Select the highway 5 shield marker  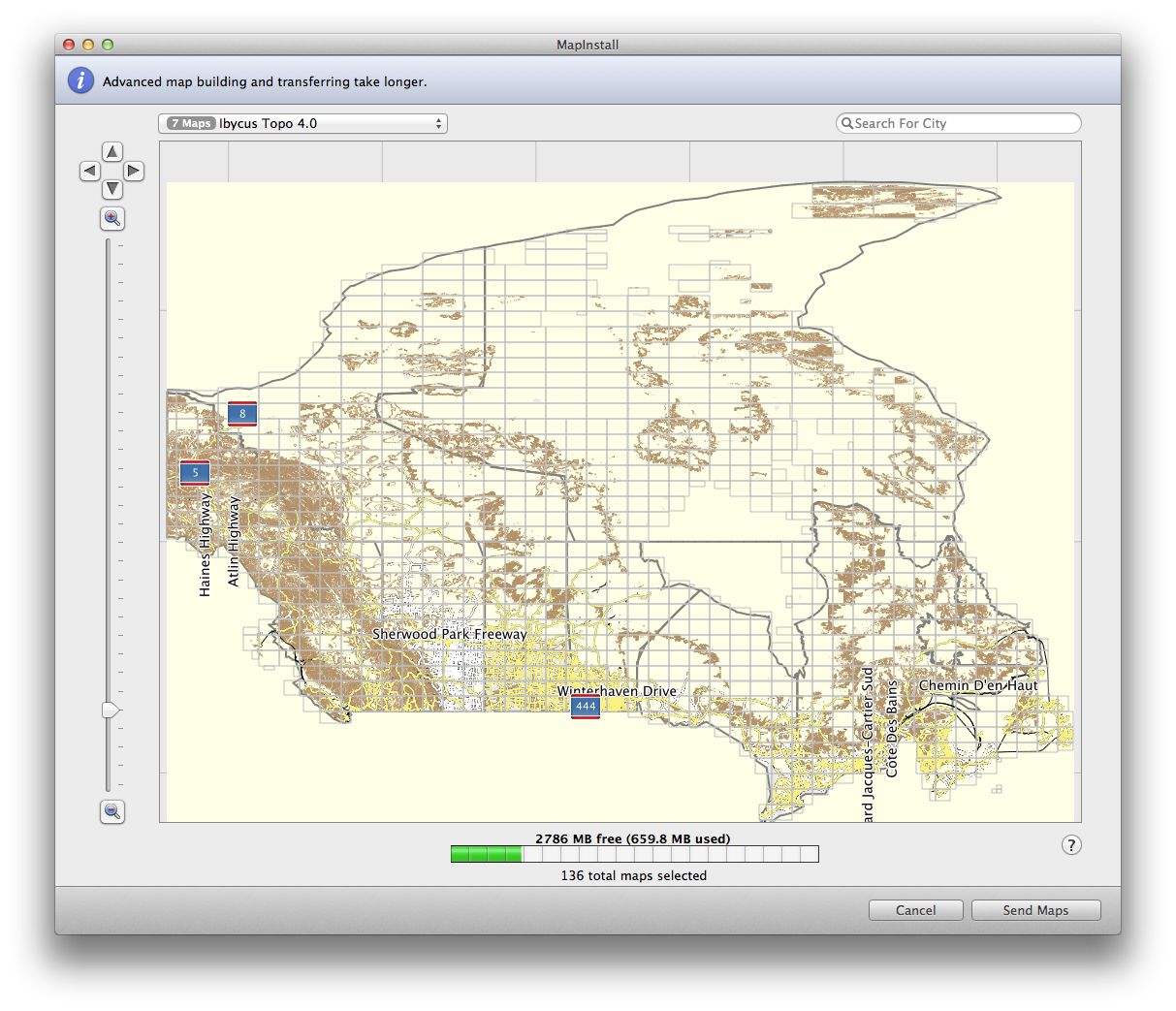(195, 473)
